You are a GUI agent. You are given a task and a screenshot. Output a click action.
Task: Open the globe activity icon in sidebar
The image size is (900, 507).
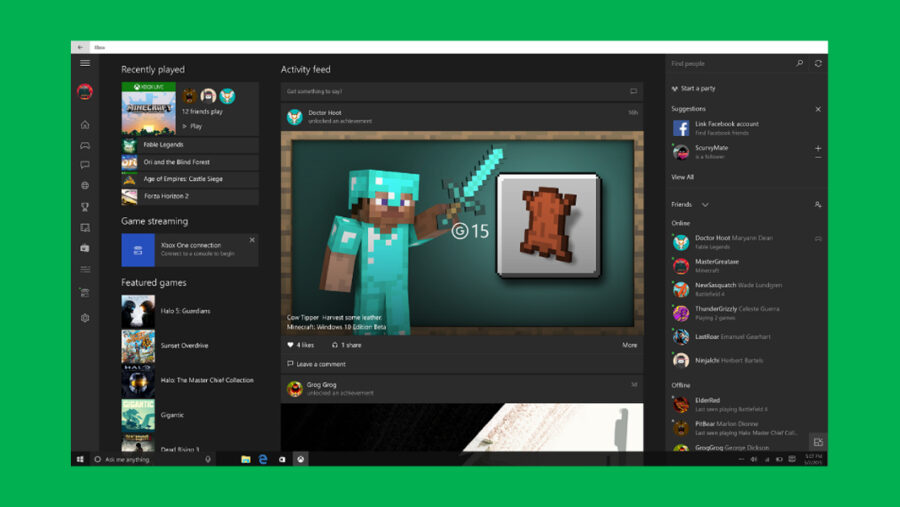click(85, 185)
